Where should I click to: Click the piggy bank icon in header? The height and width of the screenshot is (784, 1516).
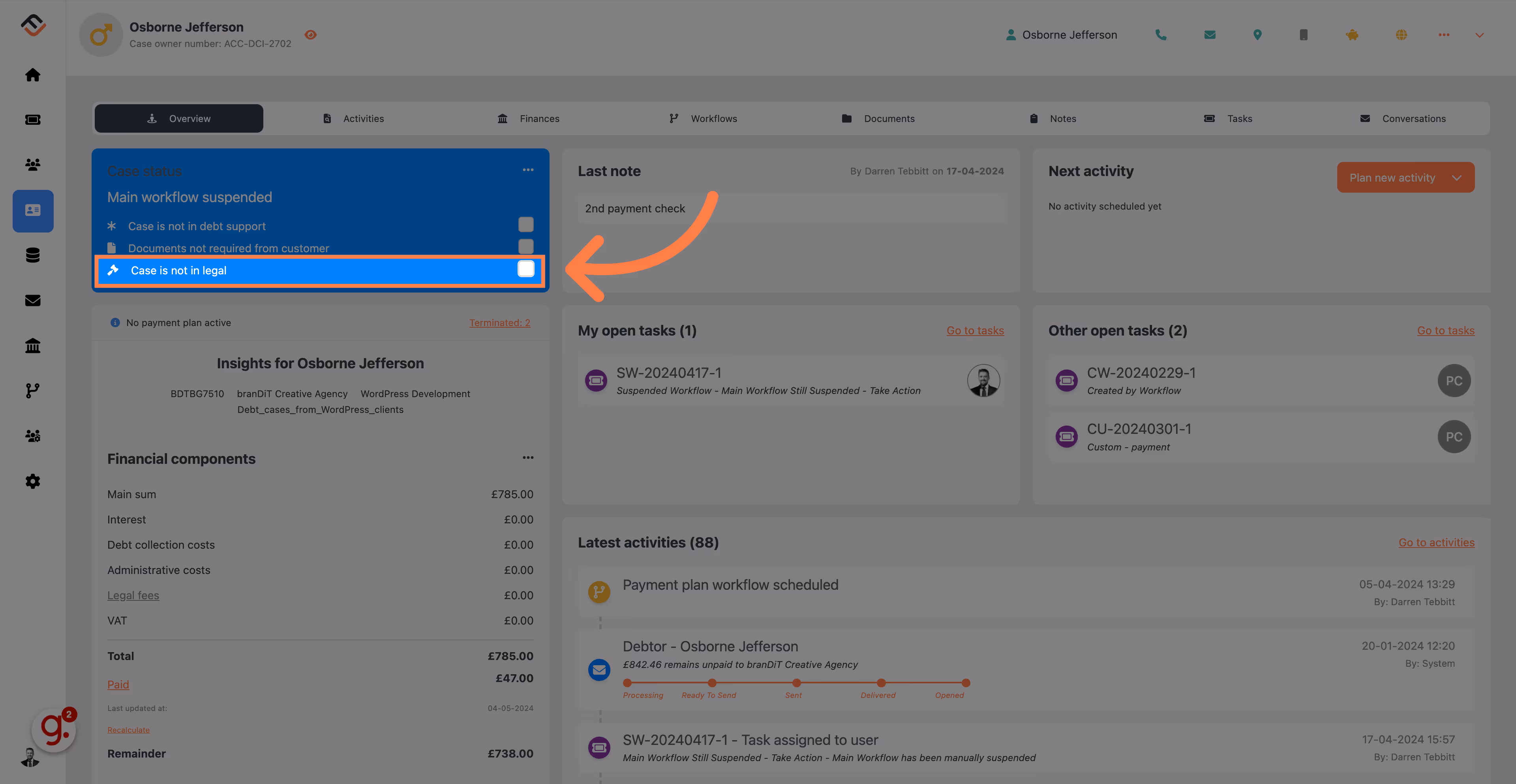pos(1353,35)
